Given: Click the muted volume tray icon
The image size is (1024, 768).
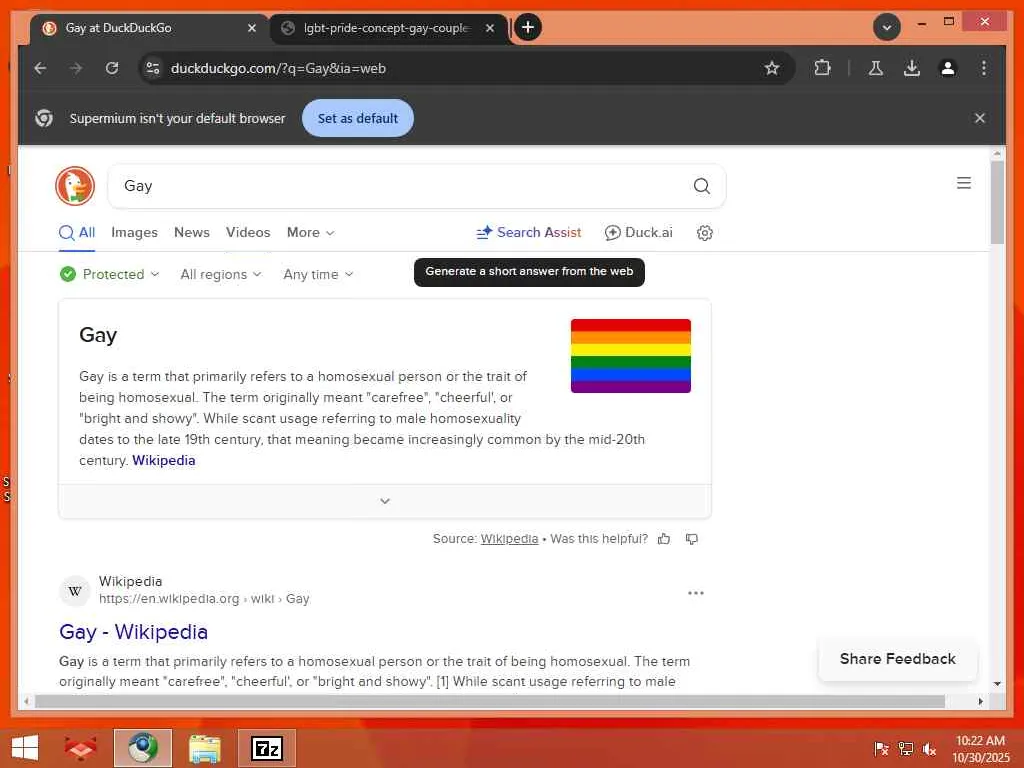Looking at the screenshot, I should click(x=929, y=749).
